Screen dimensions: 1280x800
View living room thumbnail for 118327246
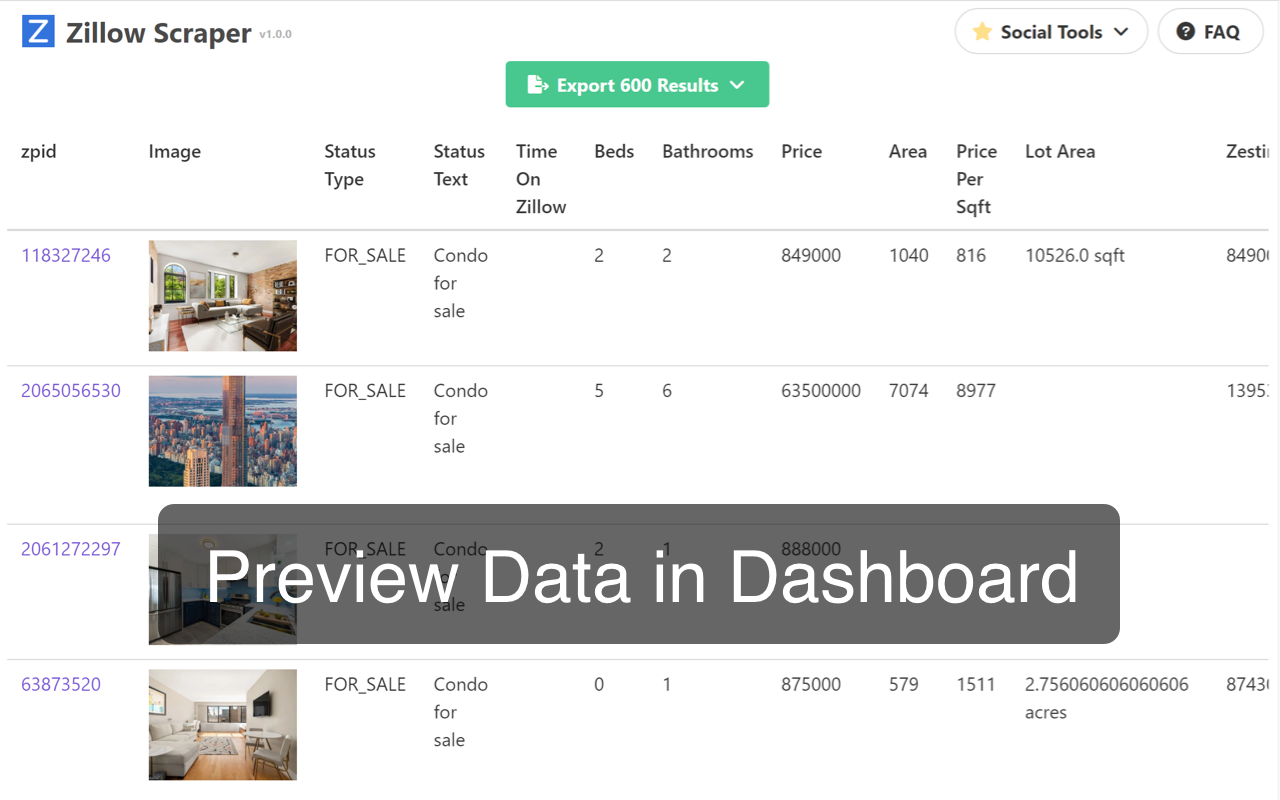tap(223, 295)
